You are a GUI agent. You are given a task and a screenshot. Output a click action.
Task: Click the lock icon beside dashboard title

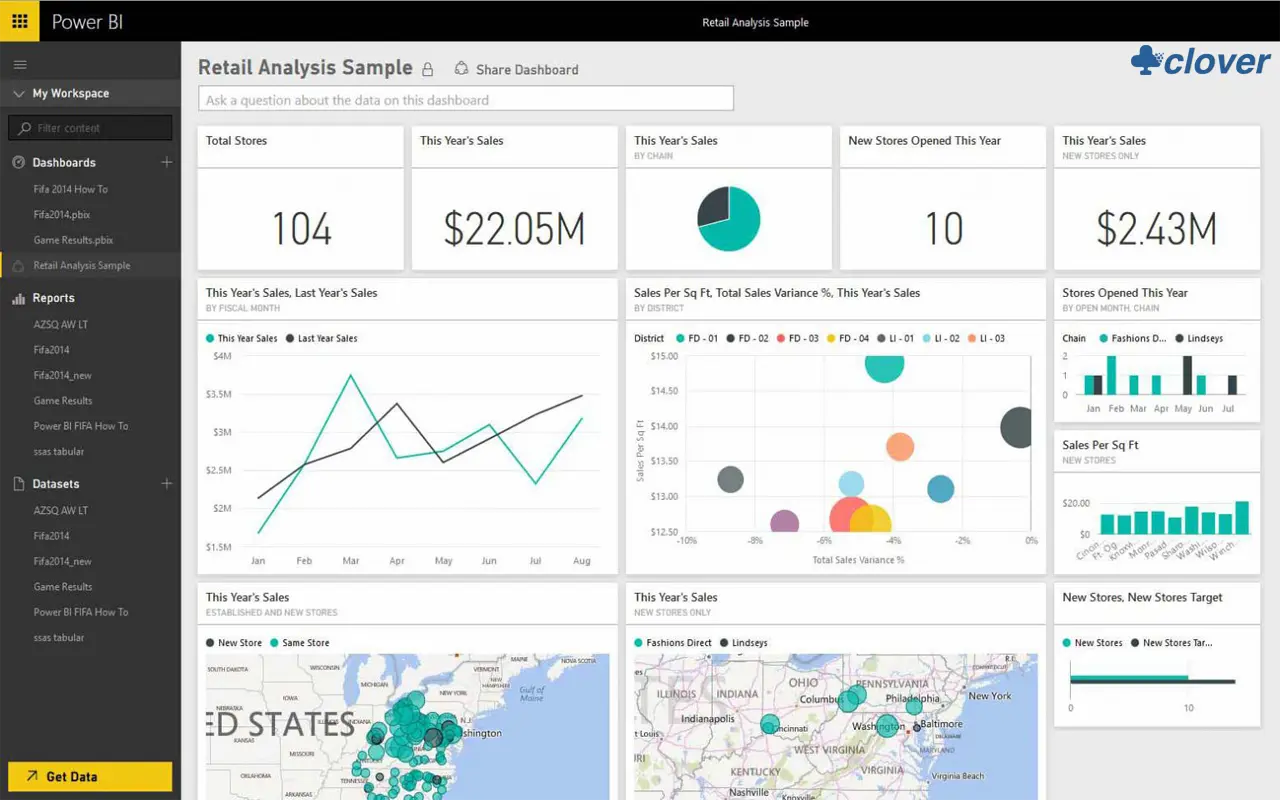point(428,69)
